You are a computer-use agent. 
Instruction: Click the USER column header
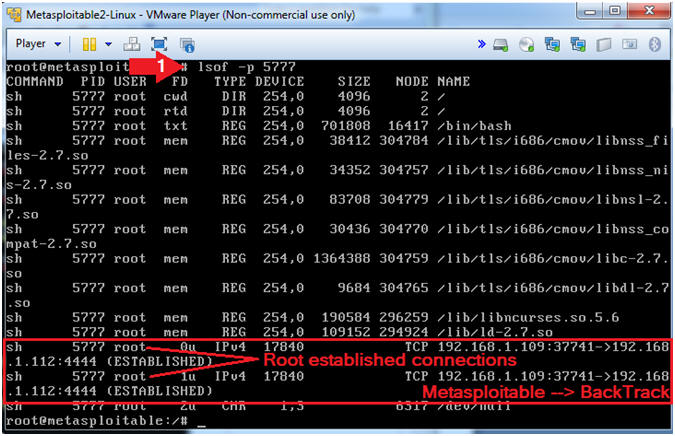pyautogui.click(x=130, y=81)
